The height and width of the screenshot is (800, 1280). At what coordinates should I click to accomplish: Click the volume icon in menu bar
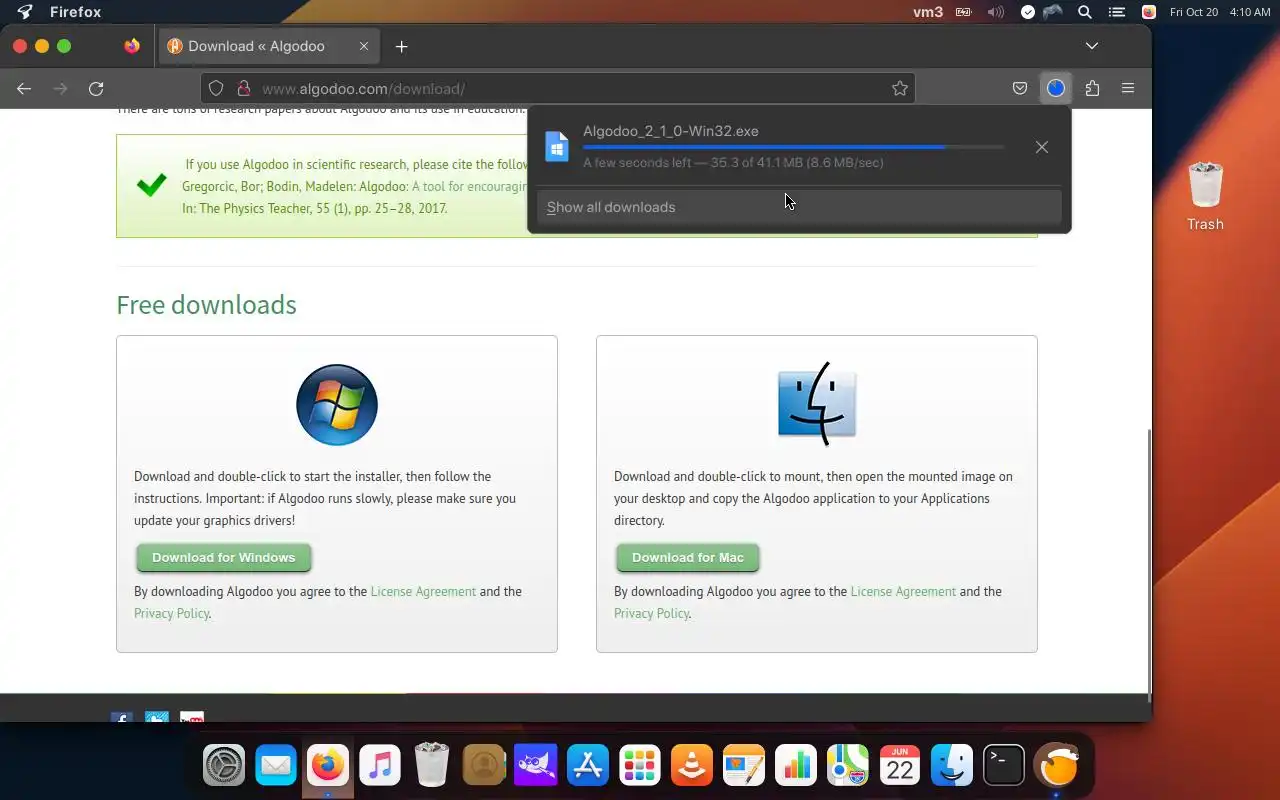[x=995, y=12]
